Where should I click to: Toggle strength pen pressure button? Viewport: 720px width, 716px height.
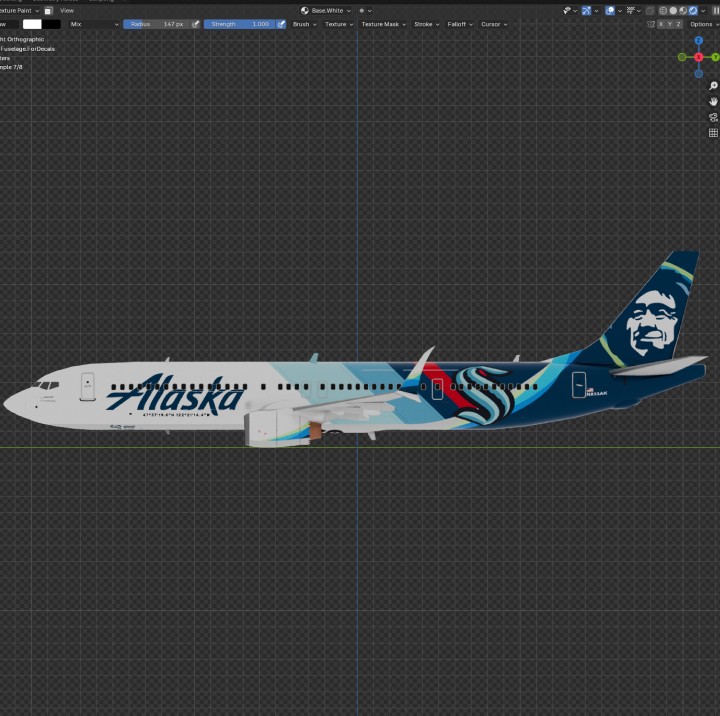point(281,24)
